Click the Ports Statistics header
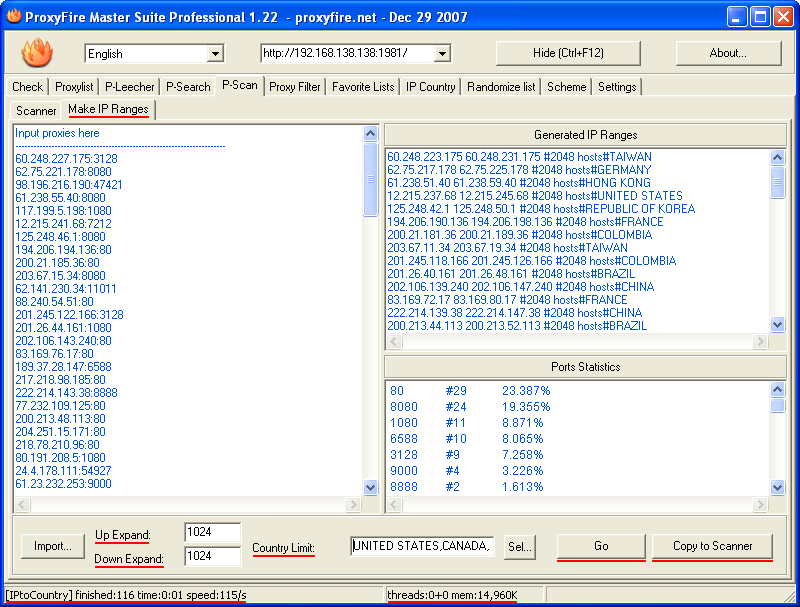 point(585,367)
